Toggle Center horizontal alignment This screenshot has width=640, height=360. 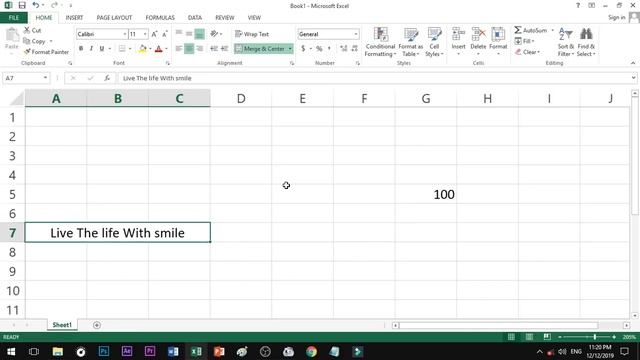point(189,49)
